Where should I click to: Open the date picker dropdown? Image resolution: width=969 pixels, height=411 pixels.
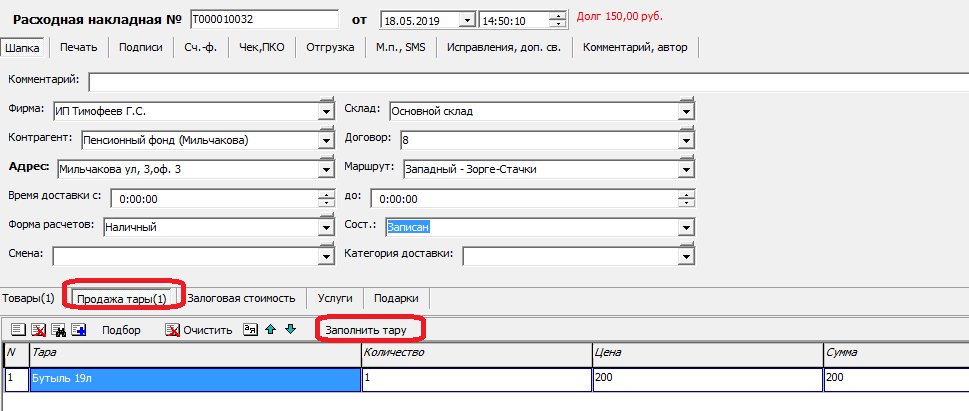(x=467, y=20)
